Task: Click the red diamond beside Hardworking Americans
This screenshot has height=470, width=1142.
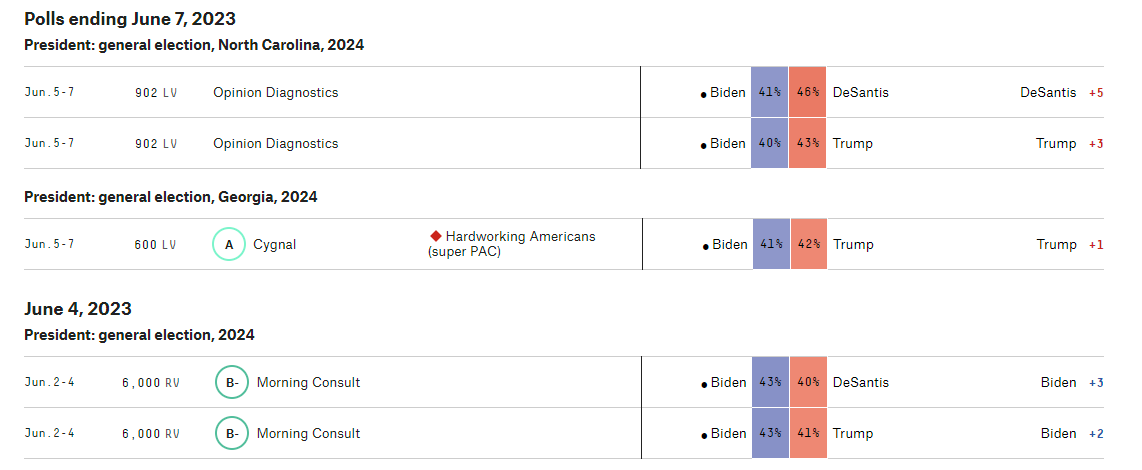Action: [436, 236]
